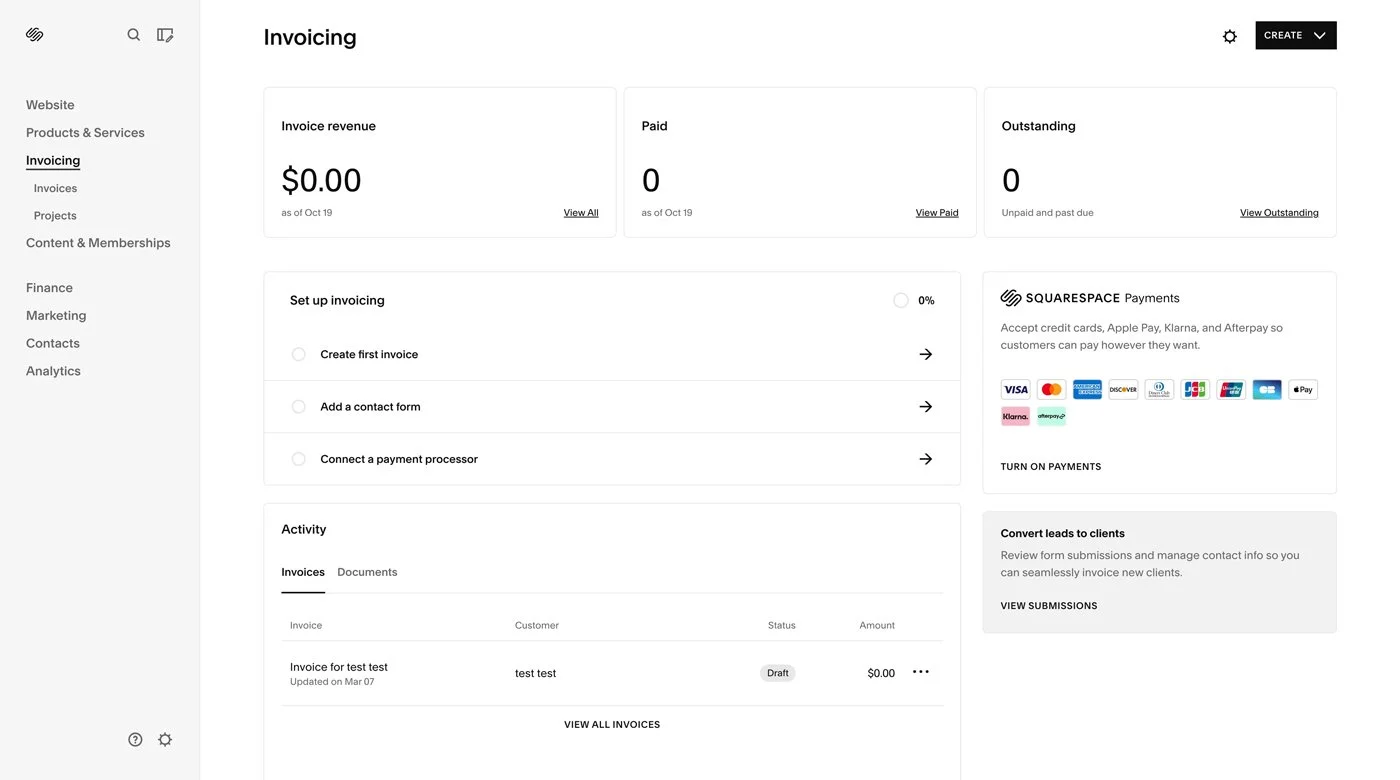Open the Create dropdown
1400x780 pixels.
[x=1295, y=34]
